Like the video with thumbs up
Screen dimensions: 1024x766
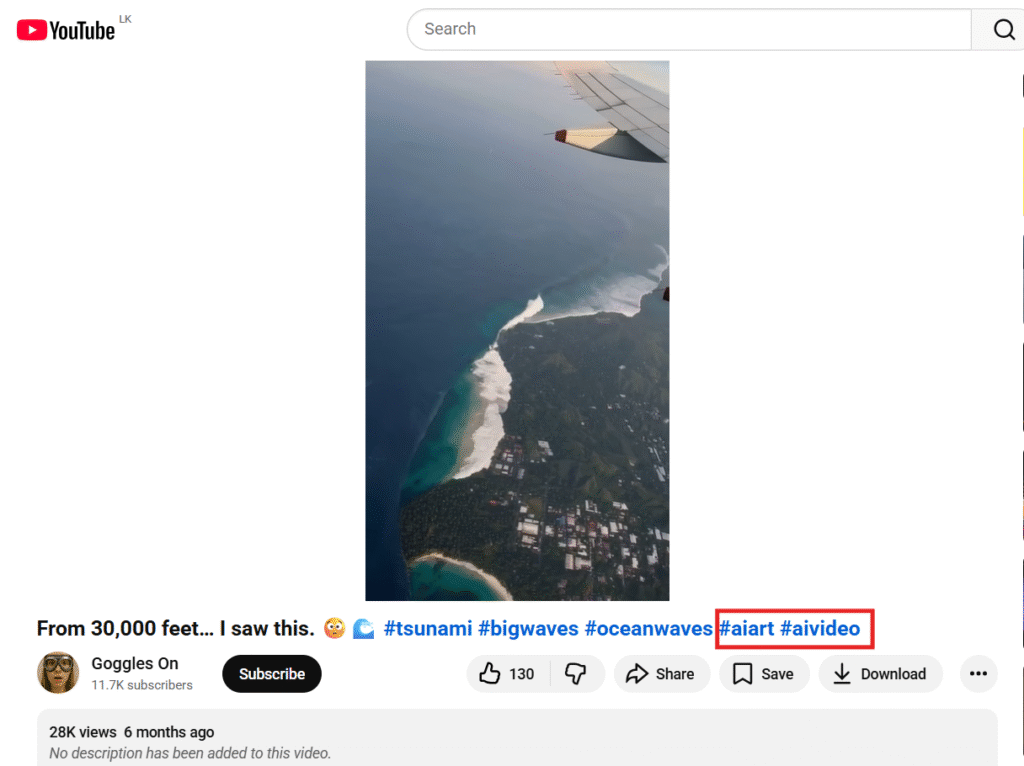[x=506, y=674]
